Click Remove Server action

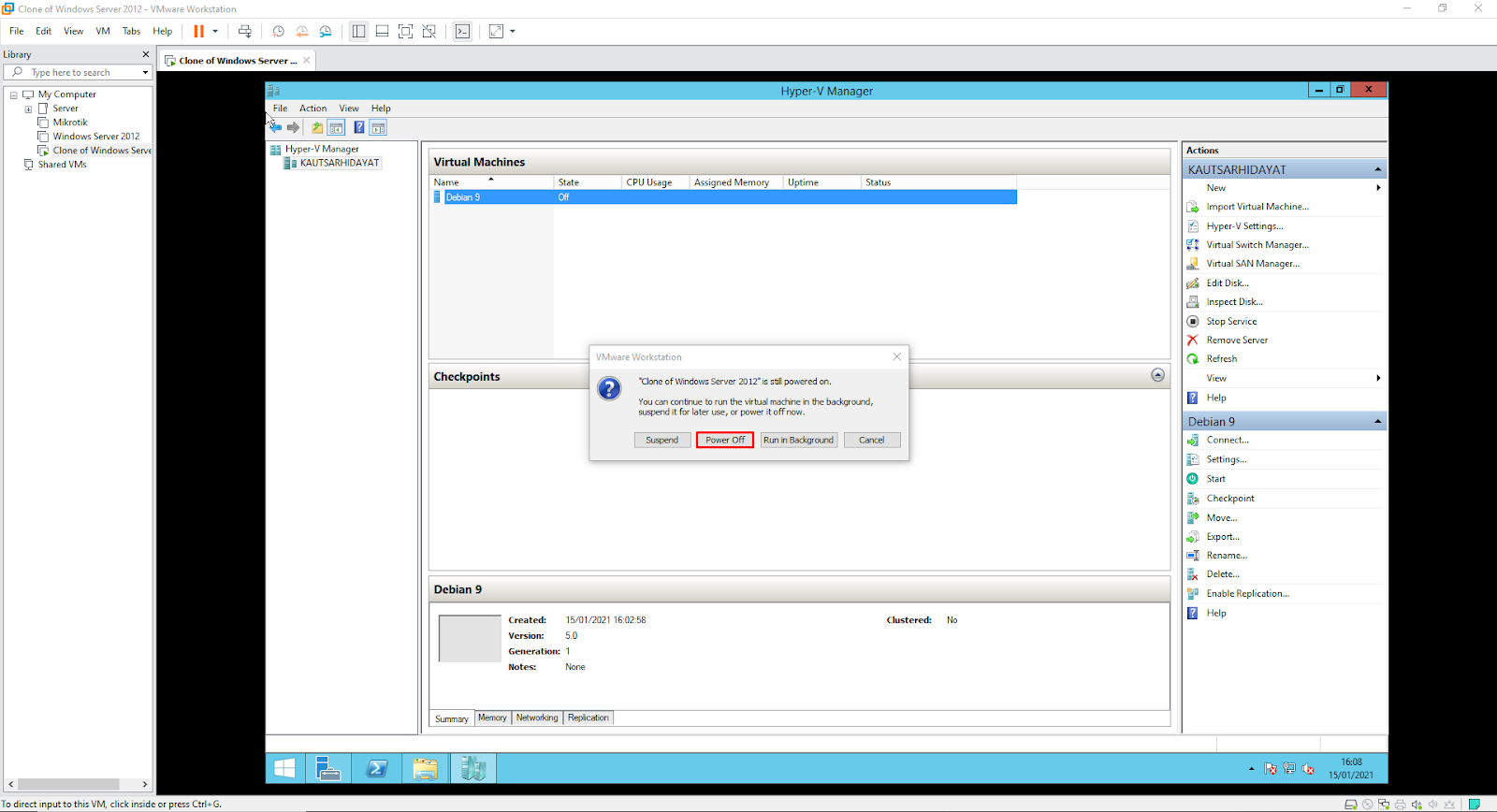1237,341
